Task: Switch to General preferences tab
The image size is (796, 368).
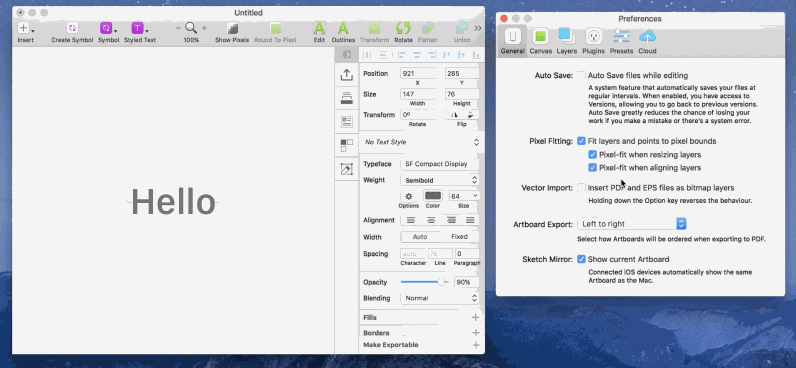Action: [x=512, y=42]
